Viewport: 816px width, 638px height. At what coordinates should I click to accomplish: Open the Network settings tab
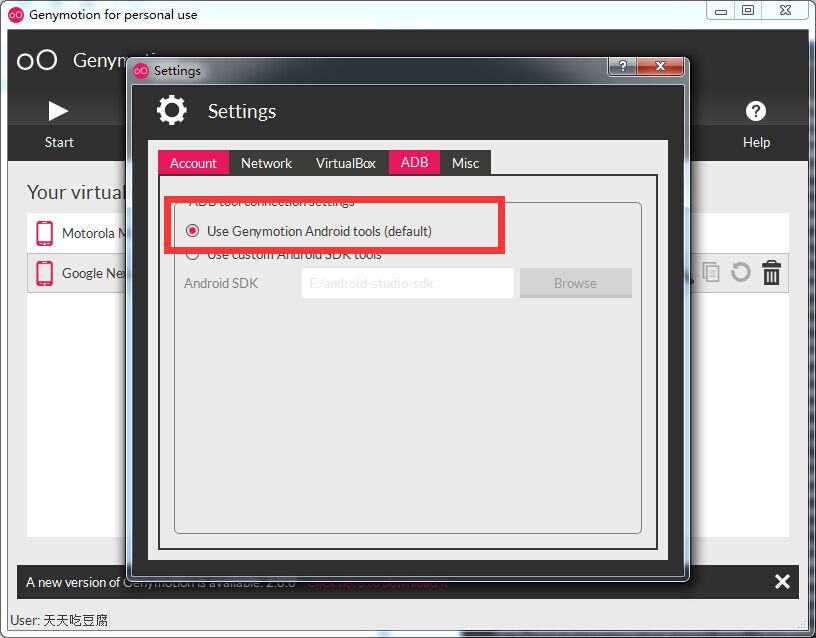click(266, 162)
